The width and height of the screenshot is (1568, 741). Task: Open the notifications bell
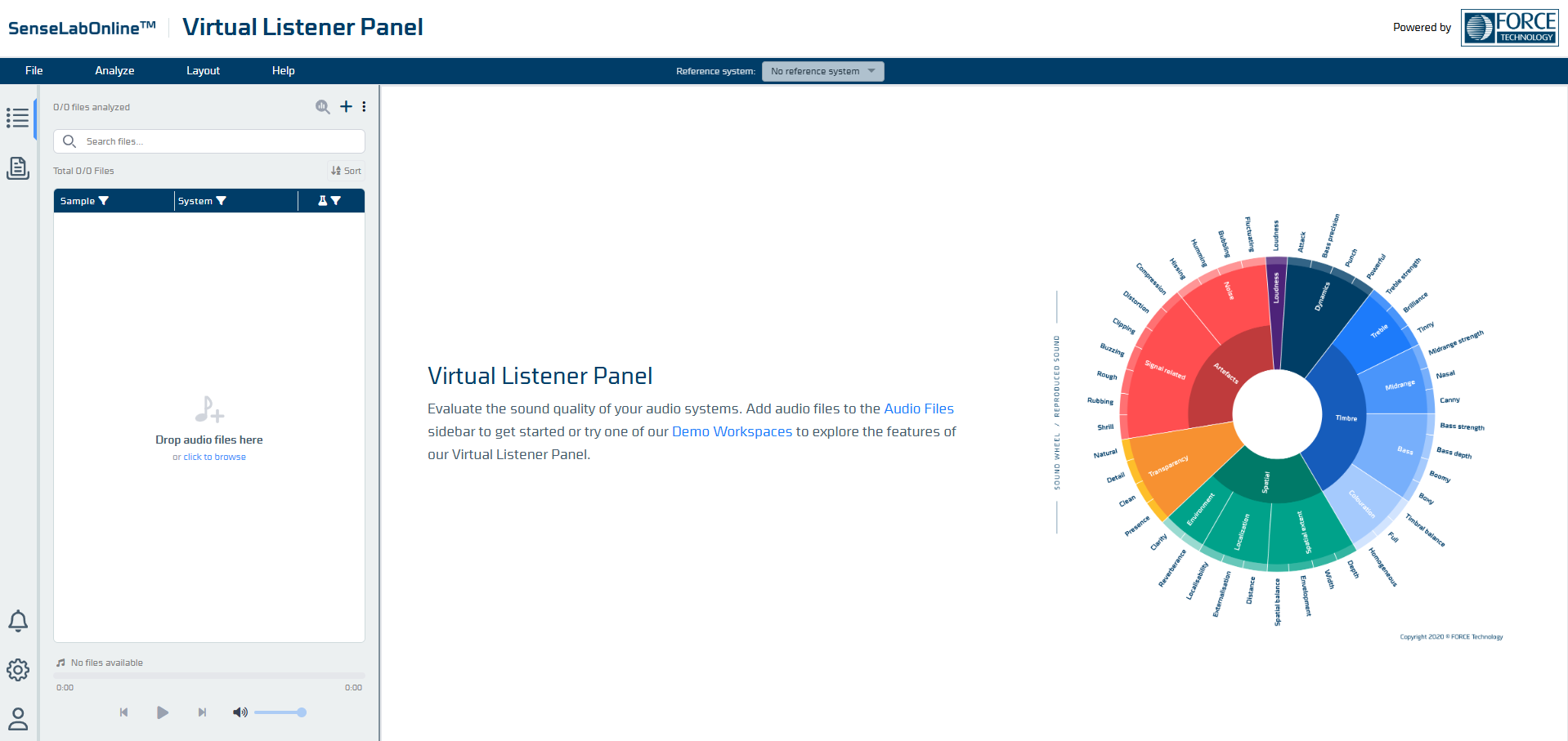click(18, 622)
